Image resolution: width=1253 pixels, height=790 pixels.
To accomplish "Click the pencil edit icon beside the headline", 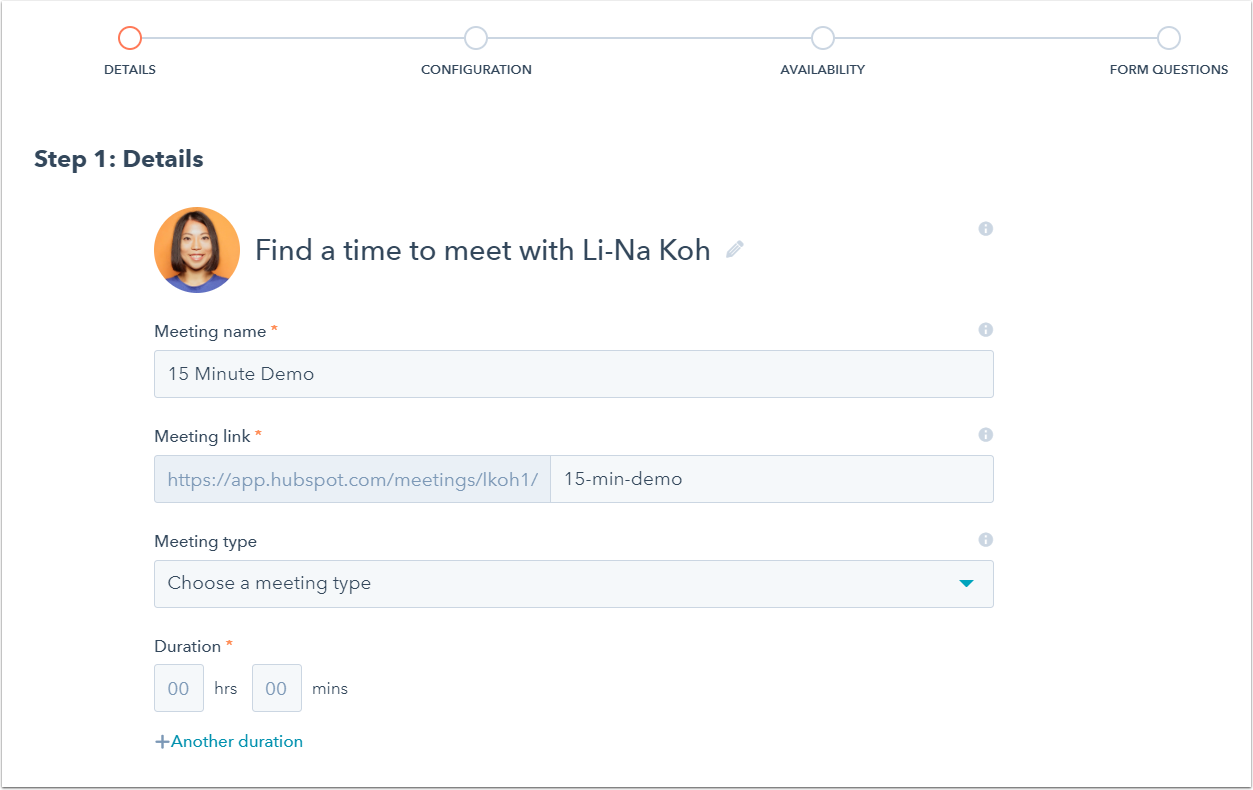I will (735, 250).
